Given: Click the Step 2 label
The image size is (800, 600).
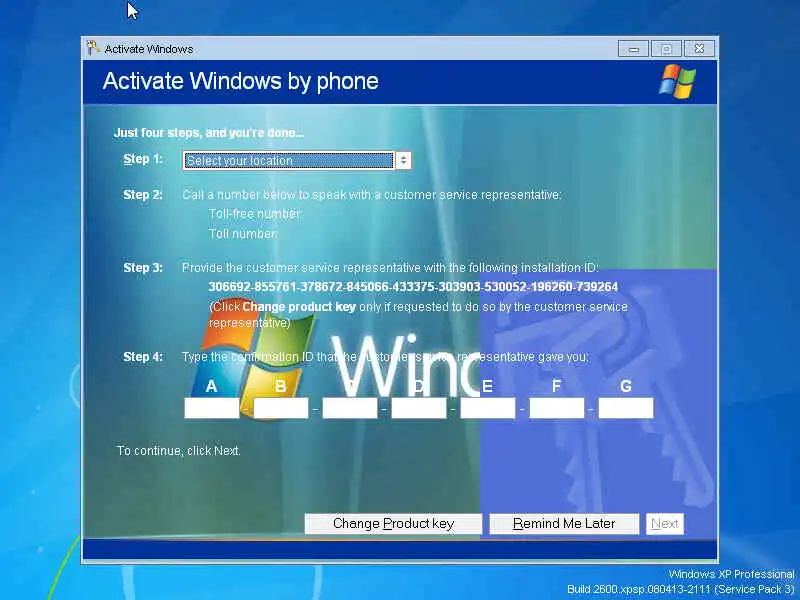Looking at the screenshot, I should coord(143,195).
